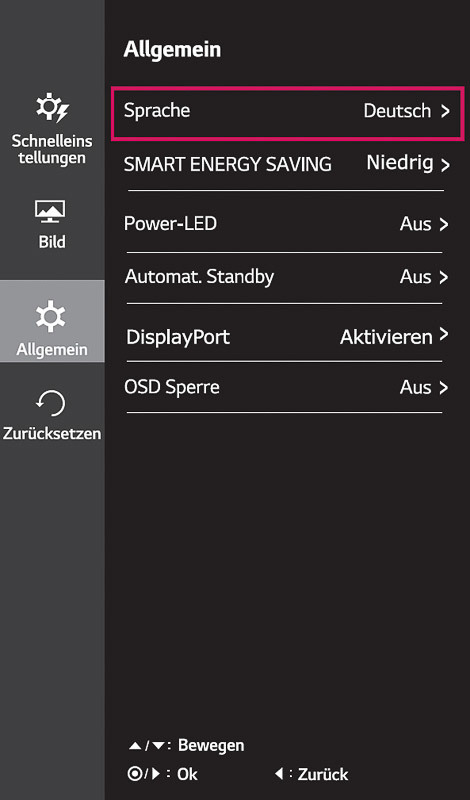This screenshot has width=470, height=800.
Task: Click the Allgemein gear icon in sidebar
Action: pyautogui.click(x=51, y=315)
